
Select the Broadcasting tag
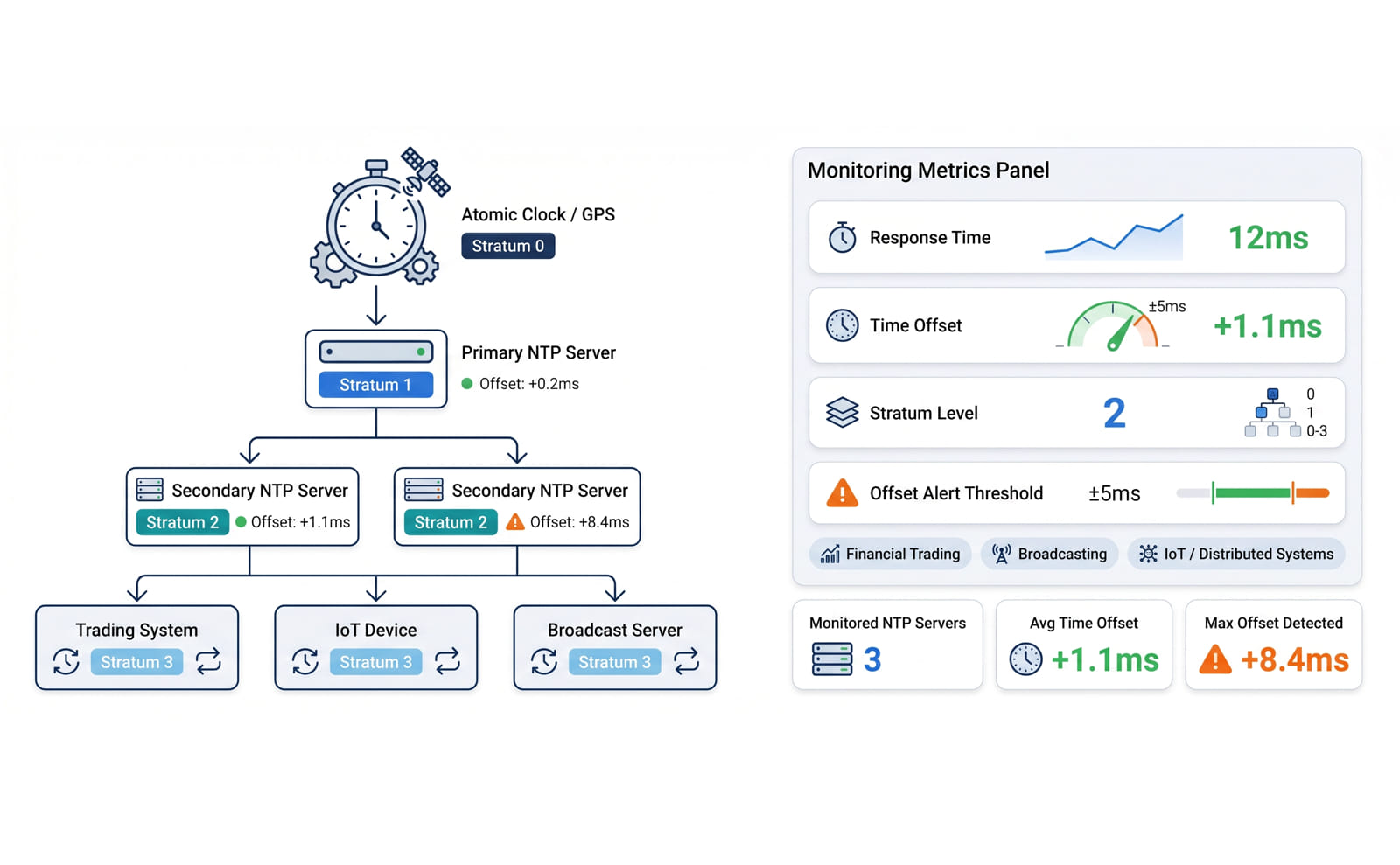(x=1049, y=554)
